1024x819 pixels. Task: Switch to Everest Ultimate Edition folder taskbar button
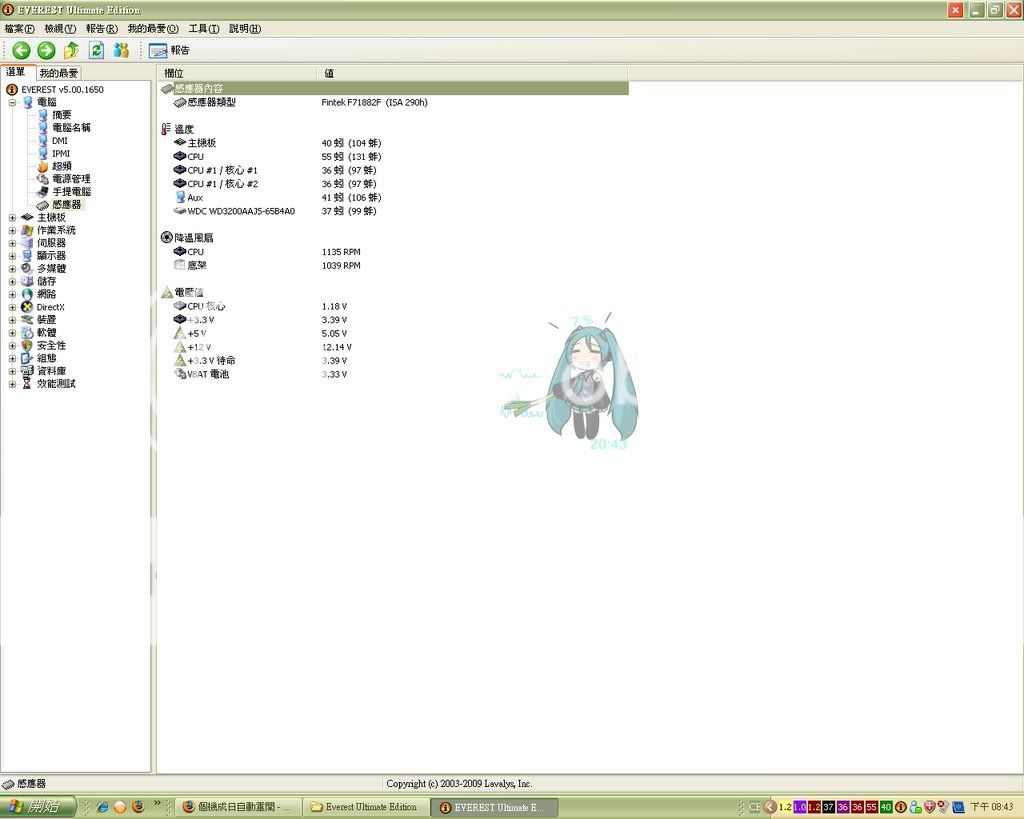click(366, 807)
